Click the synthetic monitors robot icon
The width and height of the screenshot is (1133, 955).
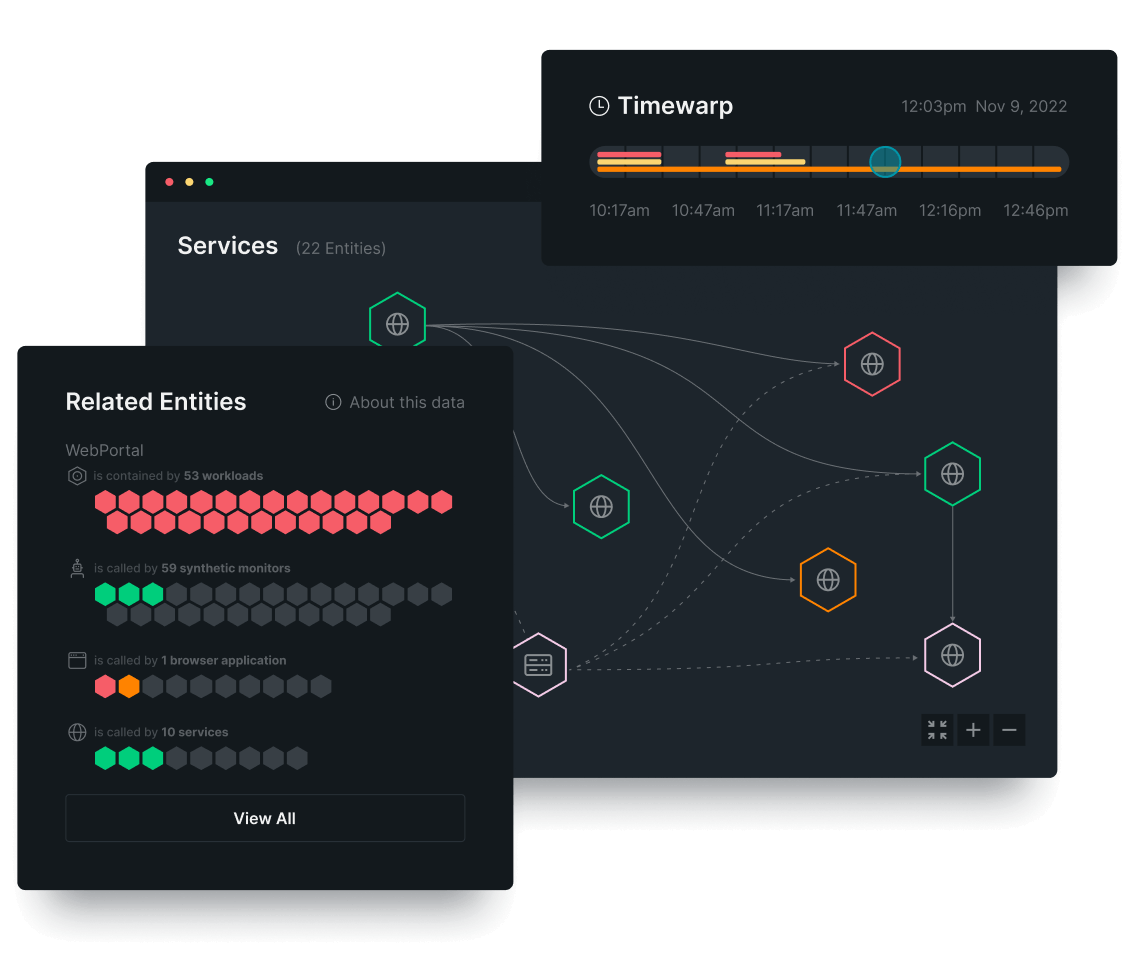77,568
